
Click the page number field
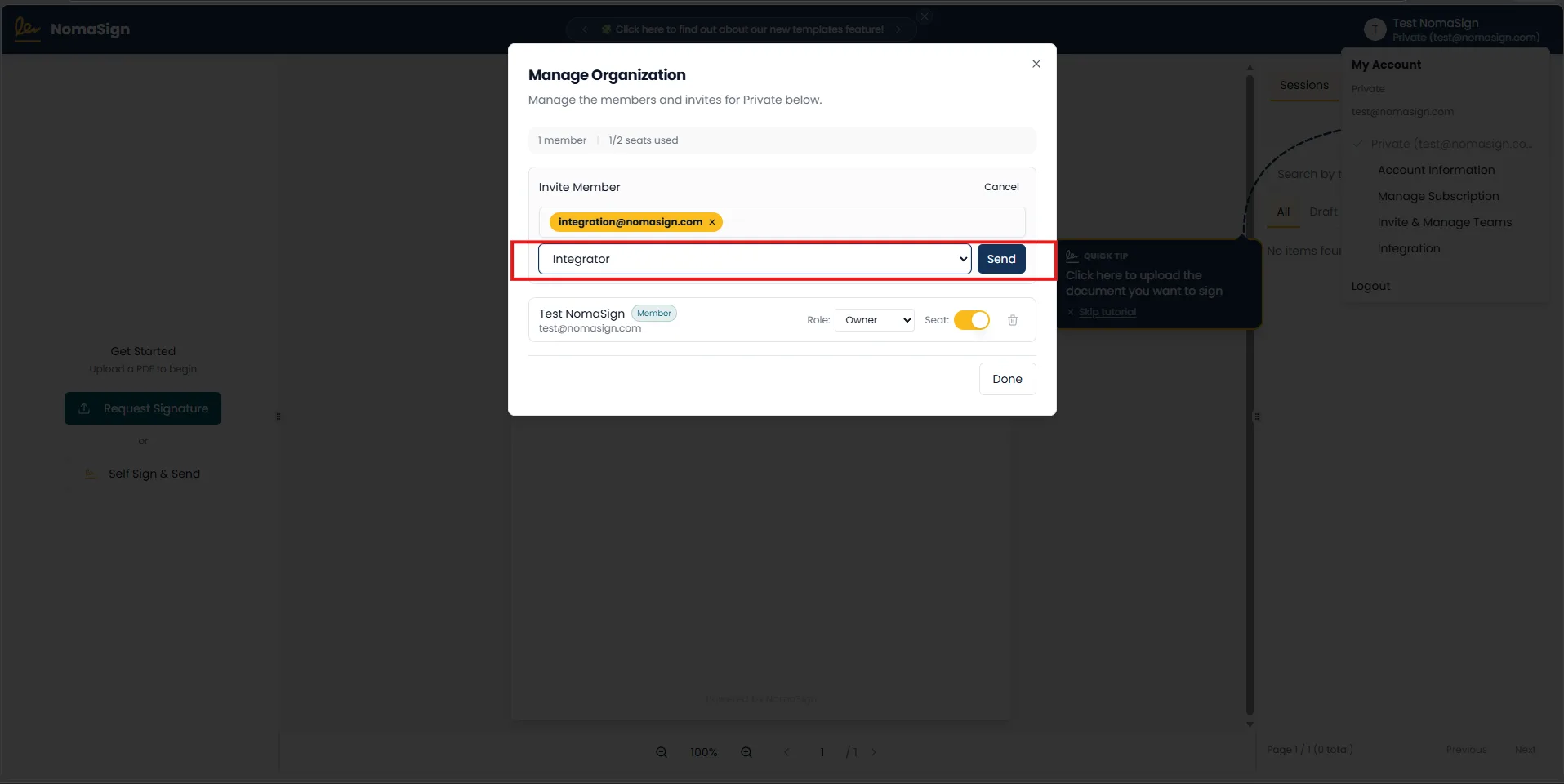pyautogui.click(x=822, y=752)
